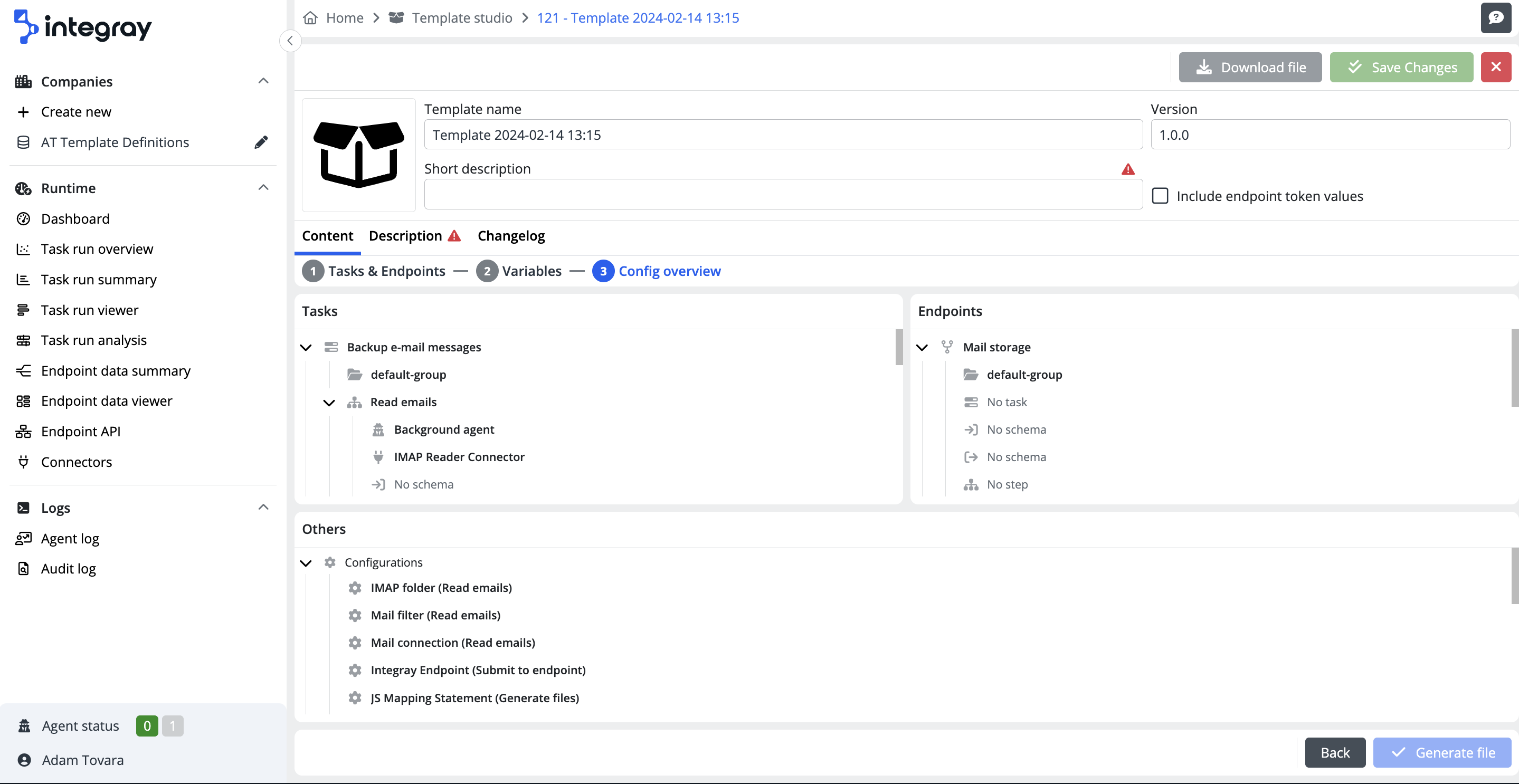Image resolution: width=1519 pixels, height=784 pixels.
Task: Click the sidebar collapse arrow button
Action: click(290, 41)
